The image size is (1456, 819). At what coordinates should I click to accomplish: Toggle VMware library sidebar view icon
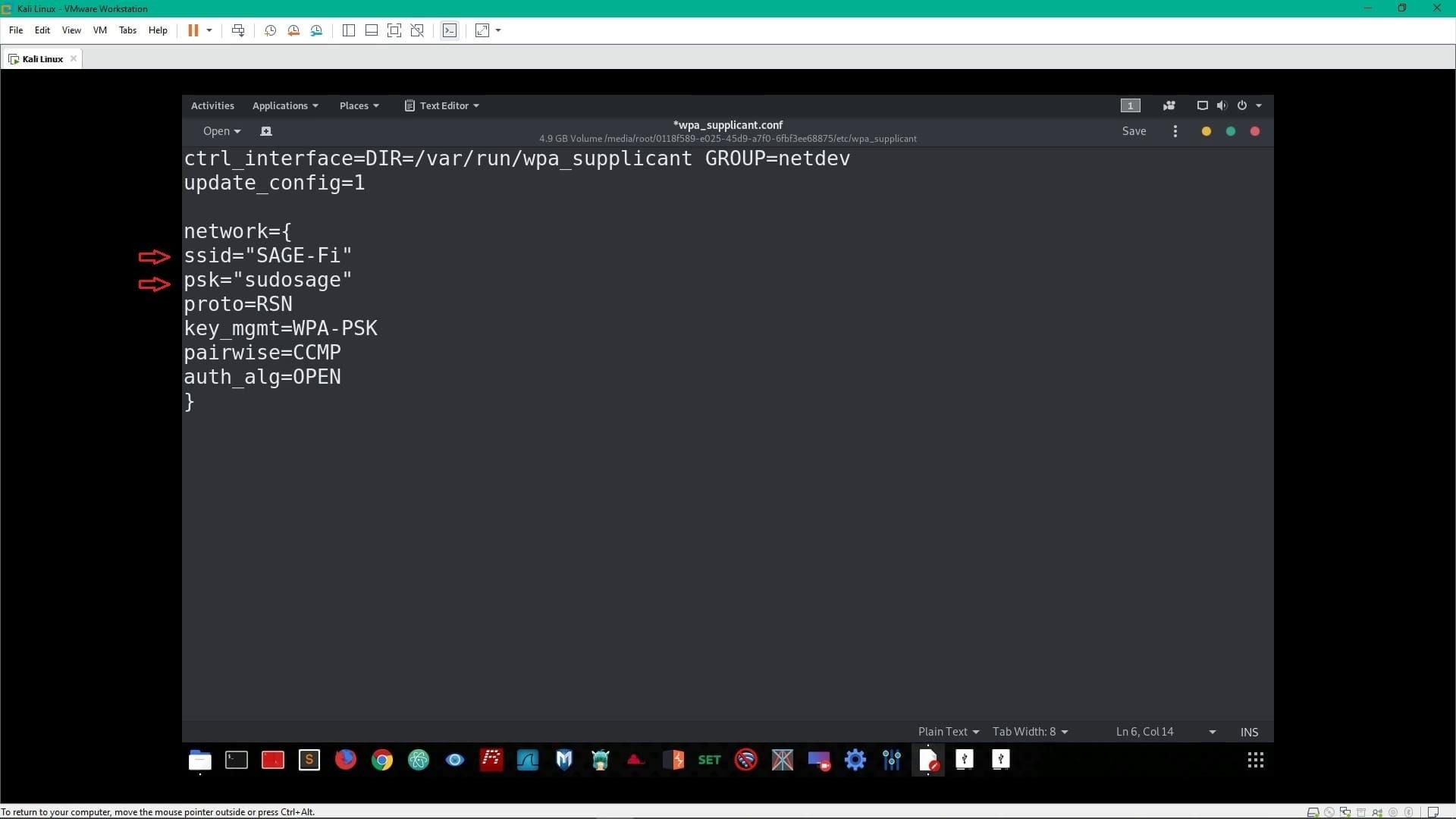349,30
